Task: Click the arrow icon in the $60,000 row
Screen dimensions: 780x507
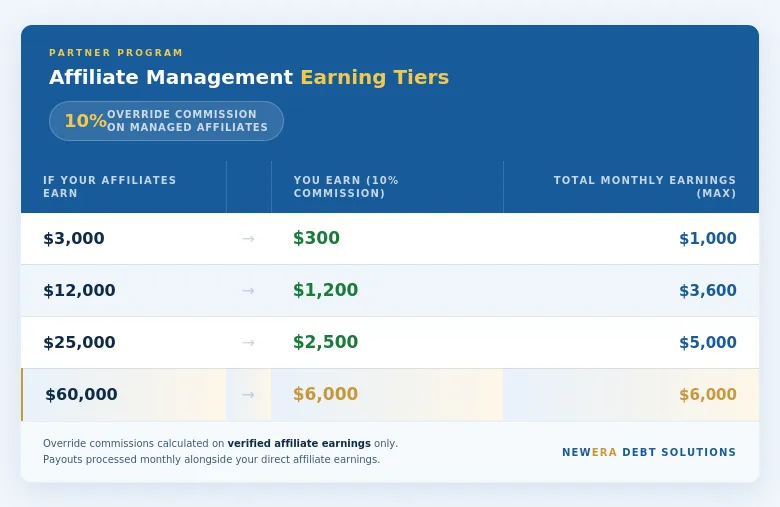Action: pos(248,395)
